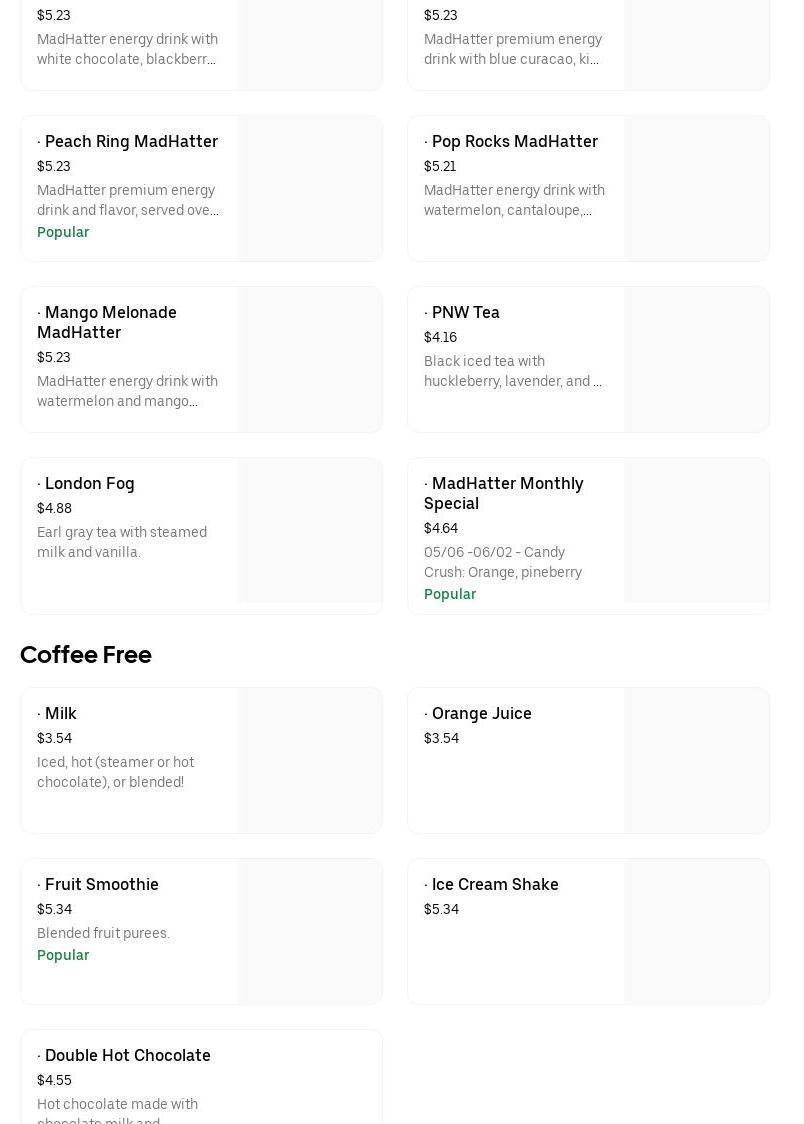Click the Popular label under Fruit Smoothie
The width and height of the screenshot is (804, 1124).
[63, 956]
